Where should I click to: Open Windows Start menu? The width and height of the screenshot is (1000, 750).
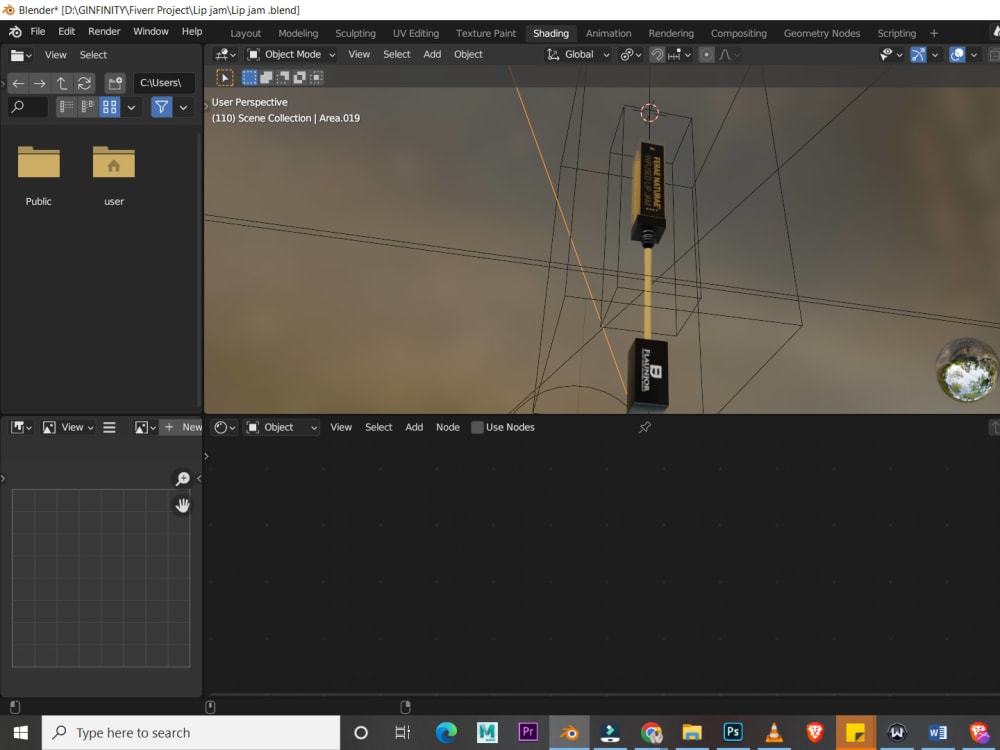pyautogui.click(x=20, y=733)
